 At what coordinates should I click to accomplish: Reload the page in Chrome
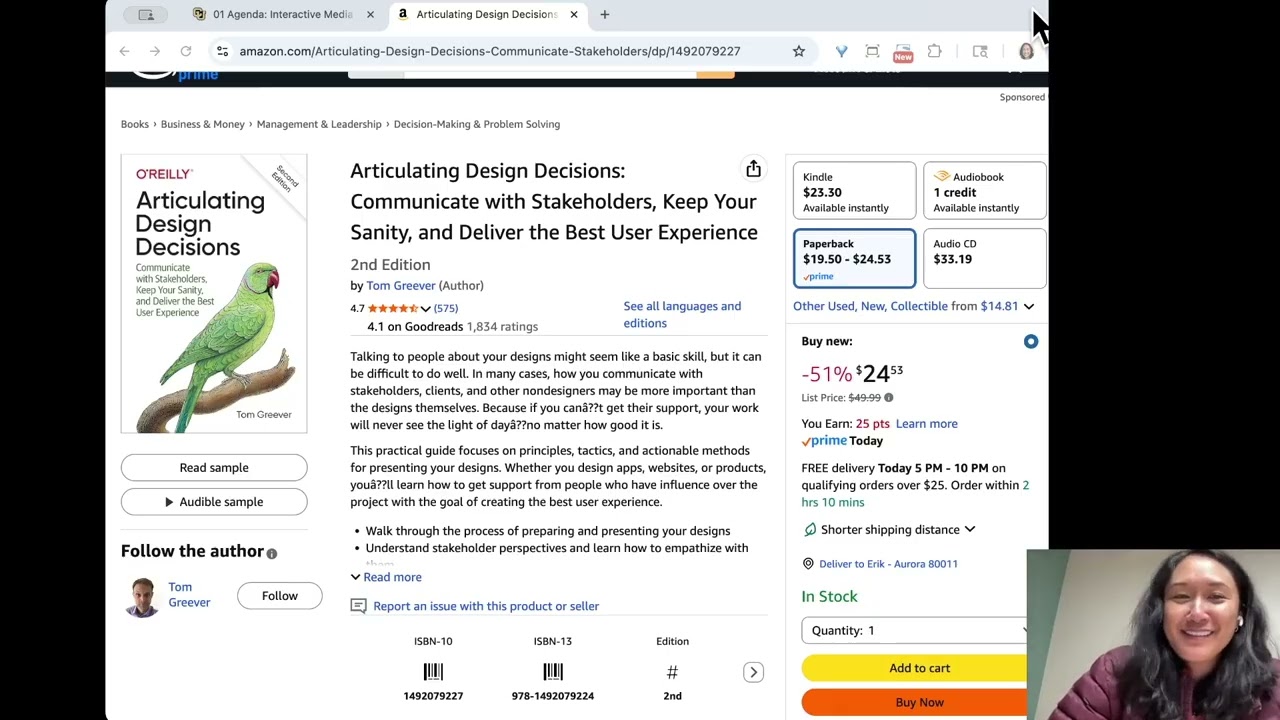[x=186, y=51]
